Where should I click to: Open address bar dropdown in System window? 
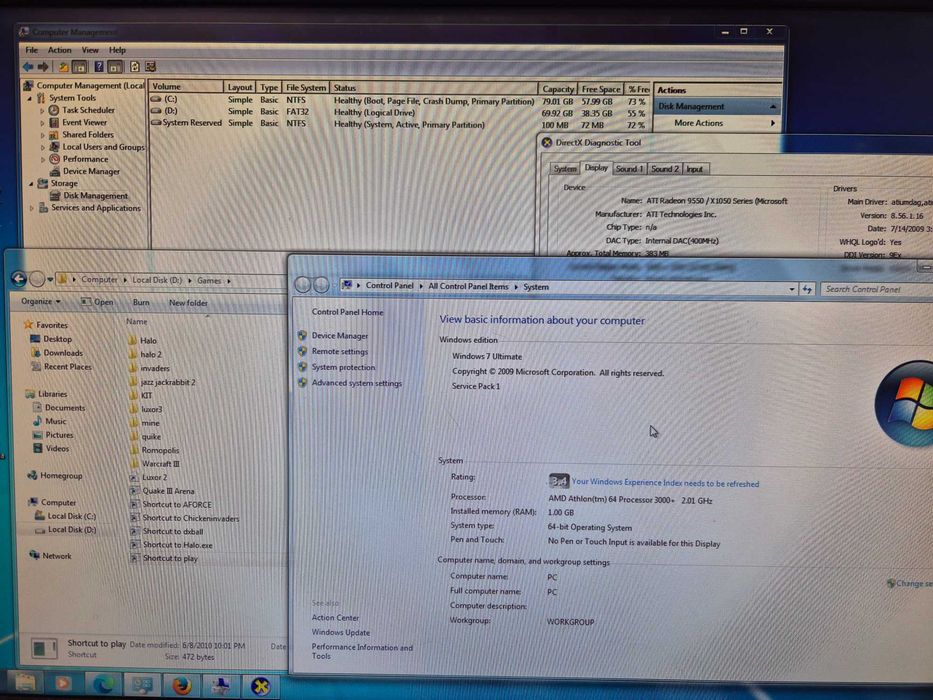point(792,289)
